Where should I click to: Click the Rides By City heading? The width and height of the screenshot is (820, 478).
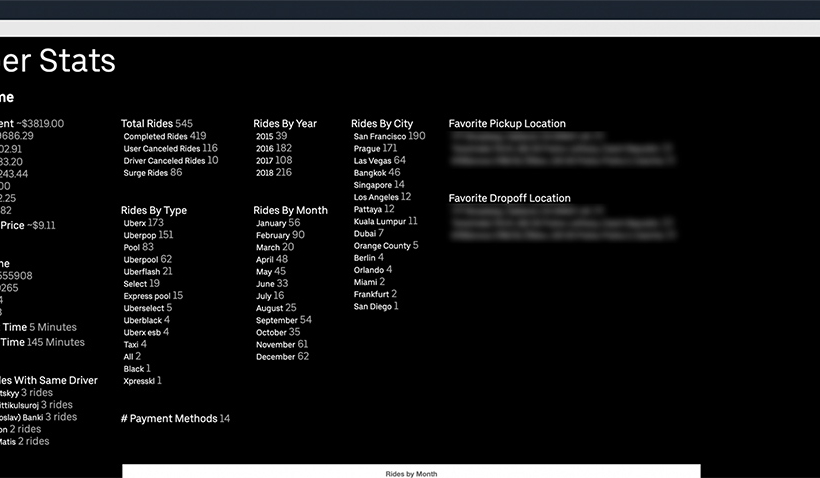click(382, 124)
